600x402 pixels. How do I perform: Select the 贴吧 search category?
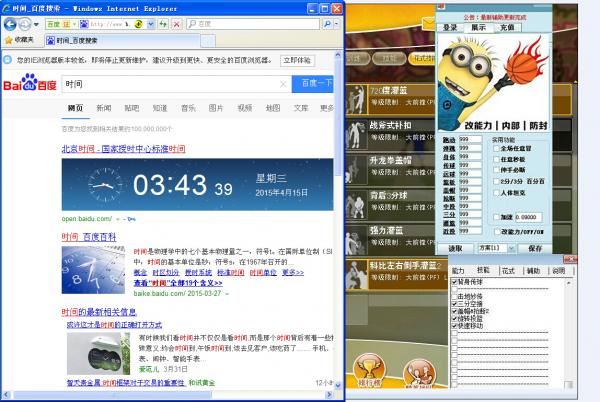132,108
